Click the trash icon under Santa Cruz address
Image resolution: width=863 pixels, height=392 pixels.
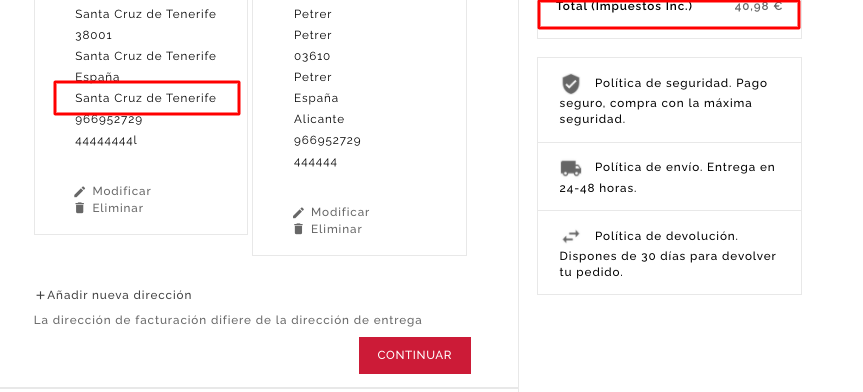point(80,208)
